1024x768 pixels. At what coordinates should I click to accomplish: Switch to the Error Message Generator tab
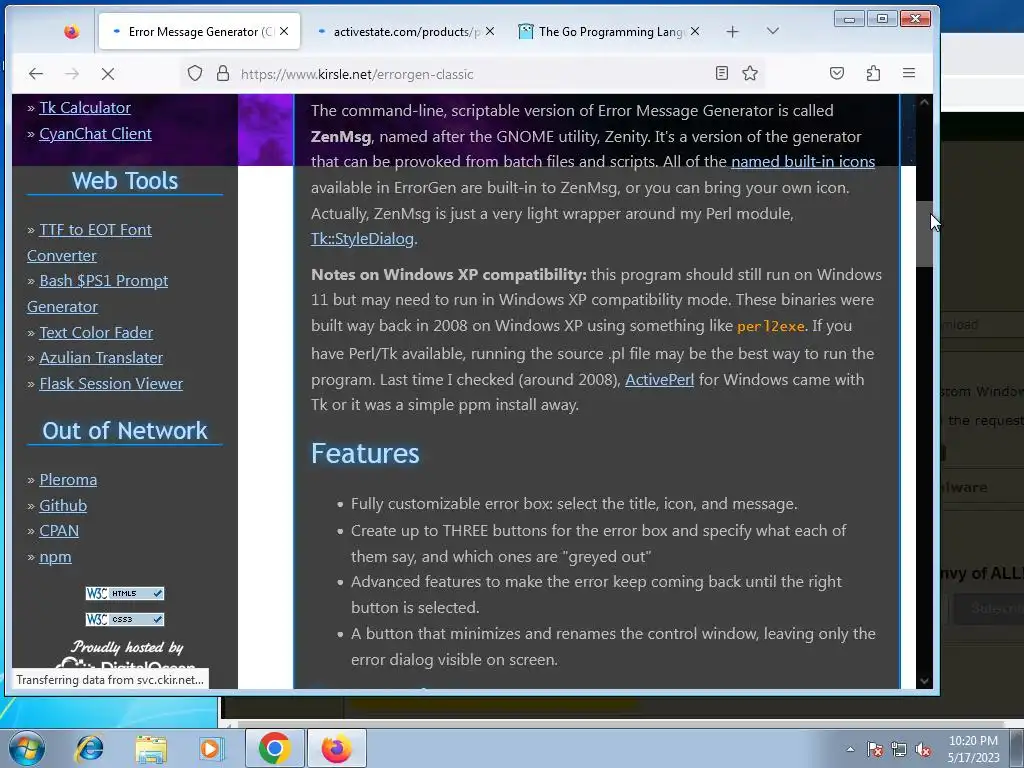click(199, 31)
